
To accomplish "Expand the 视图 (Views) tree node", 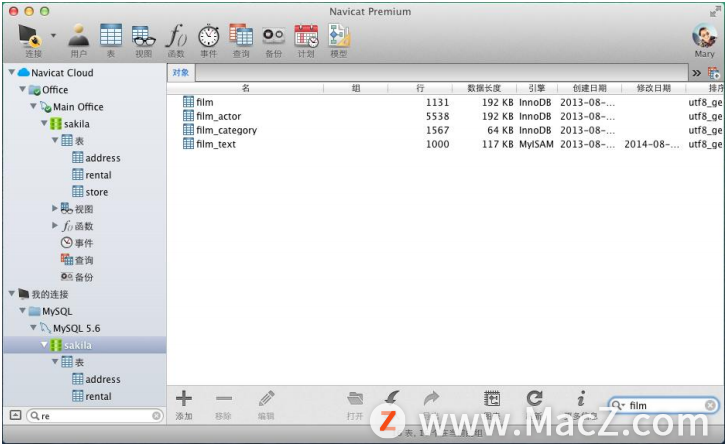I will tap(55, 208).
